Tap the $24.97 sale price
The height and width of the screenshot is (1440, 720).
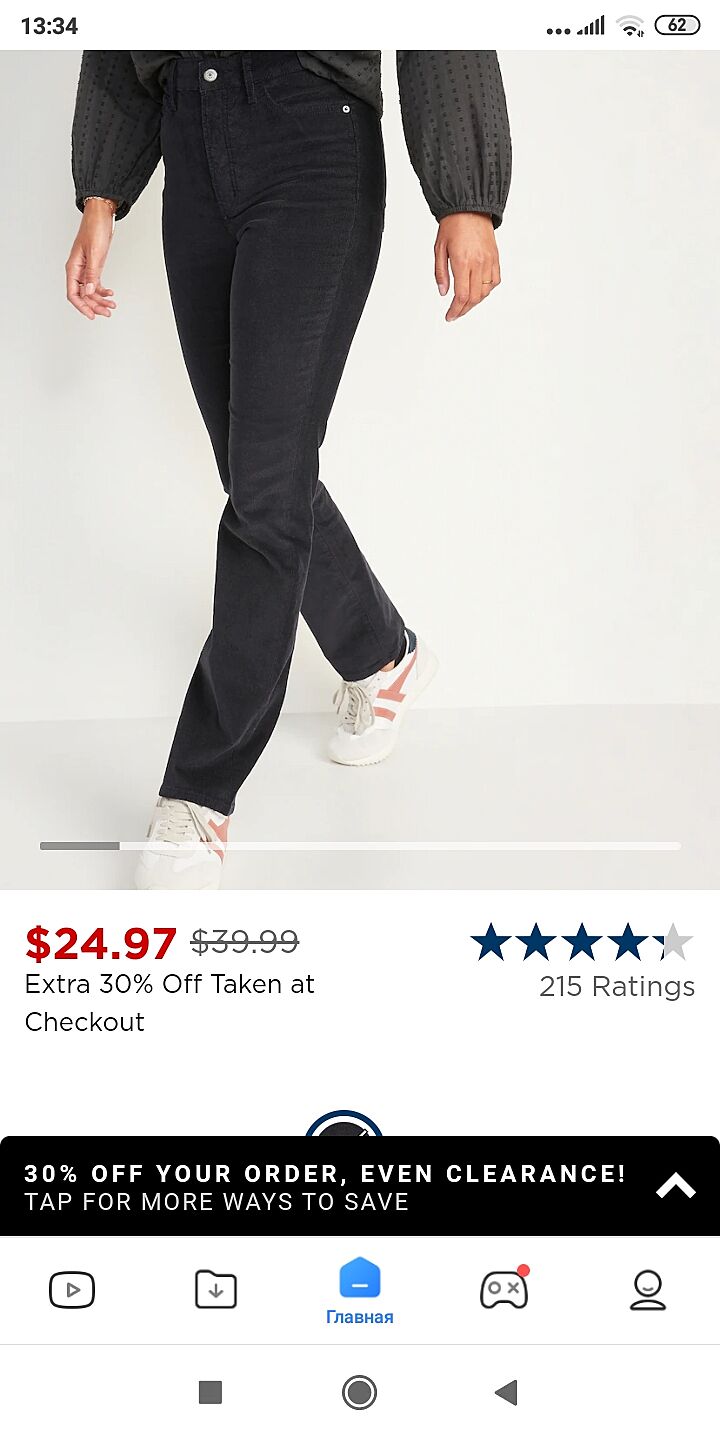(x=101, y=943)
